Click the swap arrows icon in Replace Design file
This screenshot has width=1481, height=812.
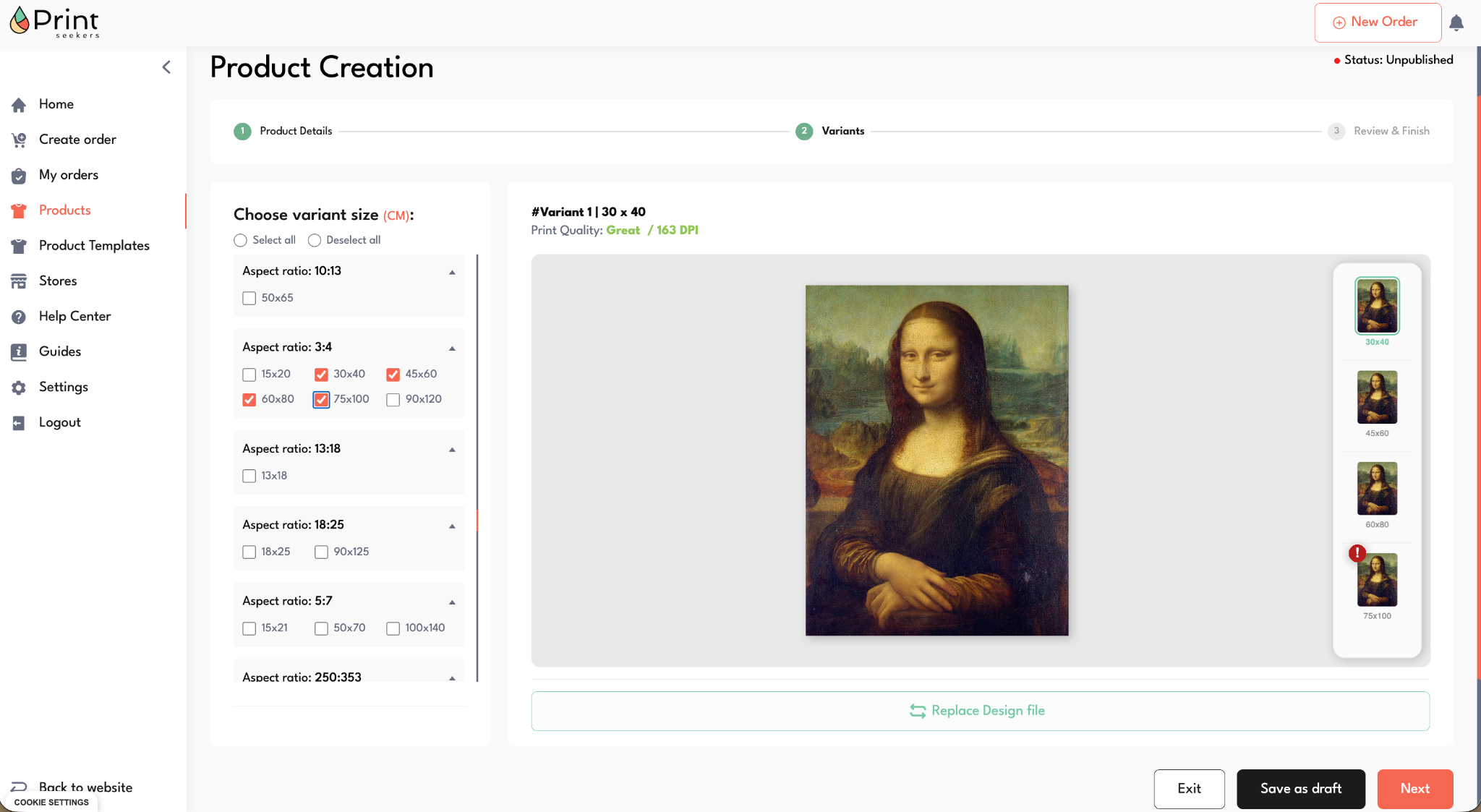coord(918,711)
